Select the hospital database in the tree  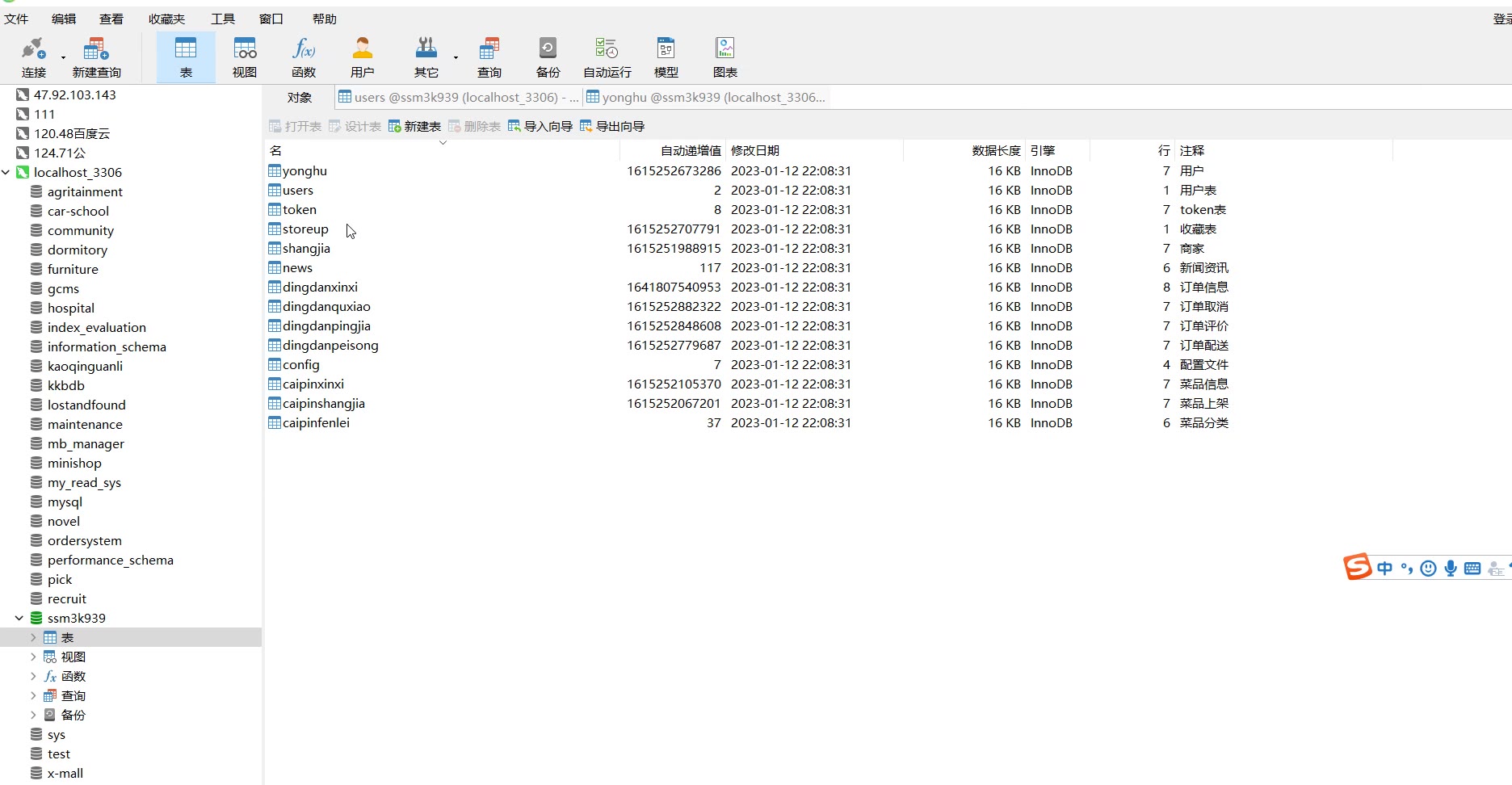[70, 308]
